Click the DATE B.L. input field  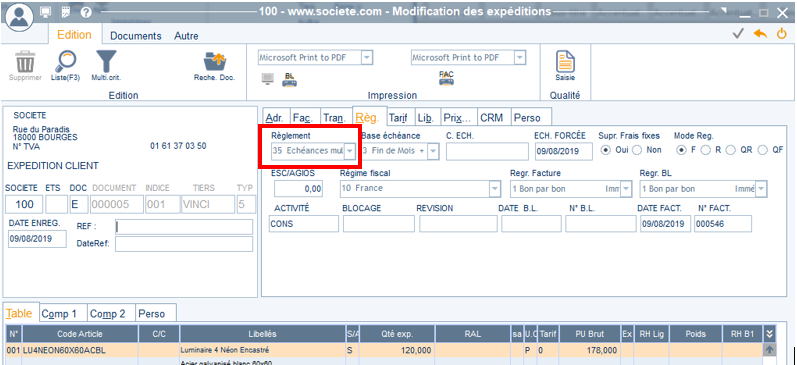coord(531,224)
